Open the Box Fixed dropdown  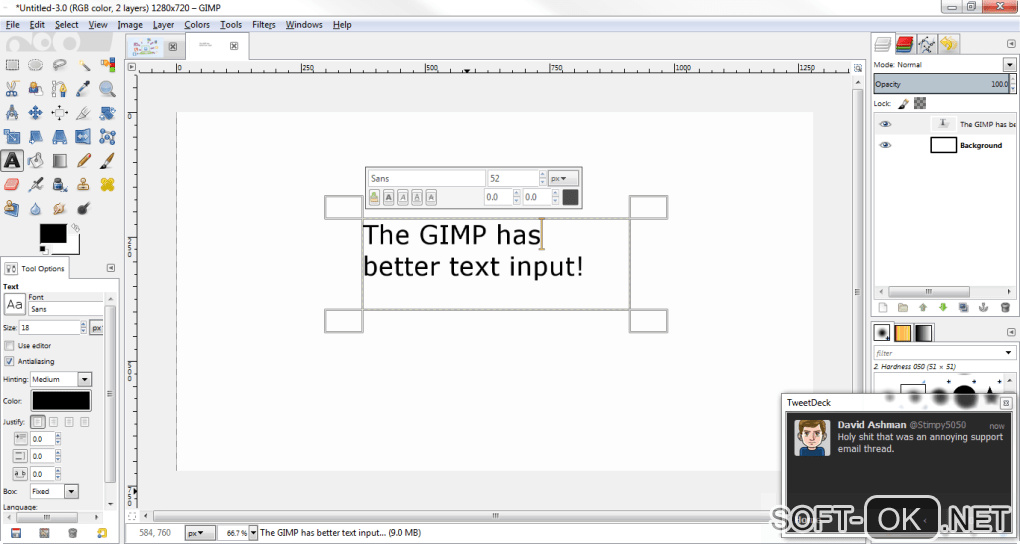click(x=72, y=491)
